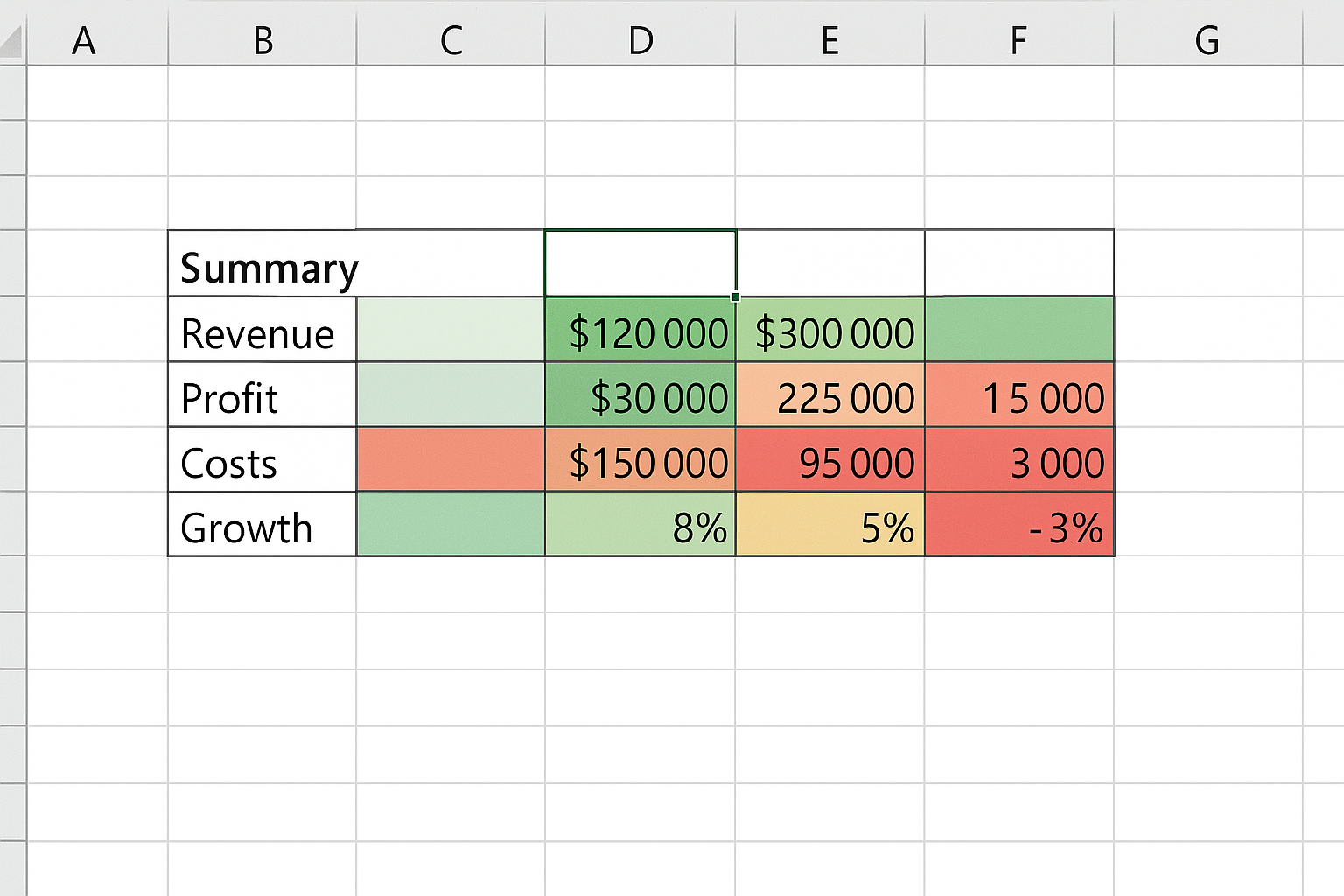This screenshot has width=1344, height=896.
Task: Select column A header
Action: tap(97, 40)
